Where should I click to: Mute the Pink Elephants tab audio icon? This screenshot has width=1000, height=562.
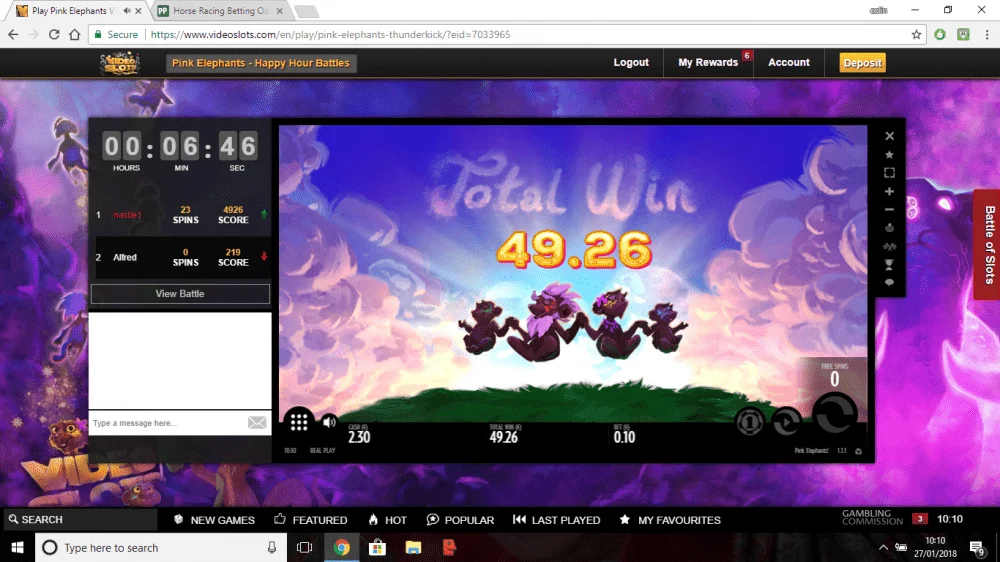[x=127, y=11]
